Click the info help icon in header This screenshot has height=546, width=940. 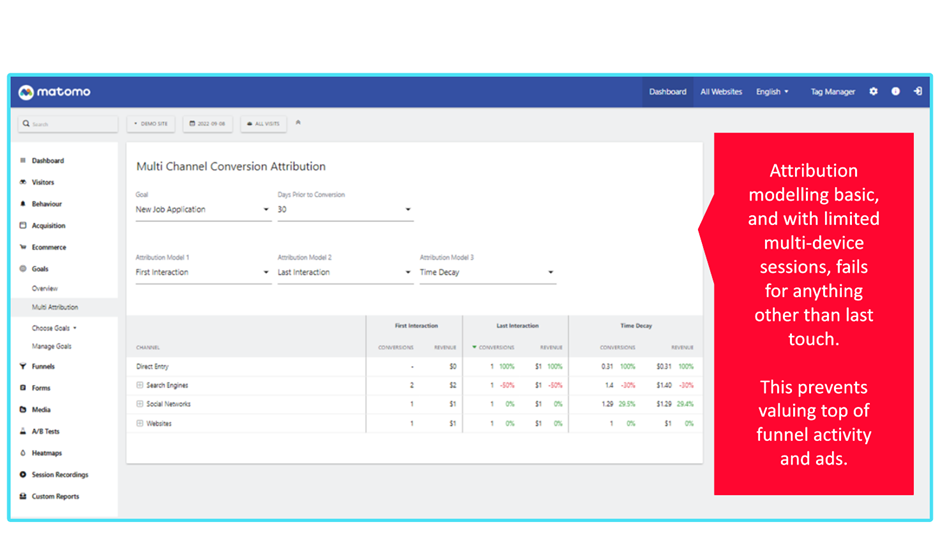pyautogui.click(x=896, y=91)
